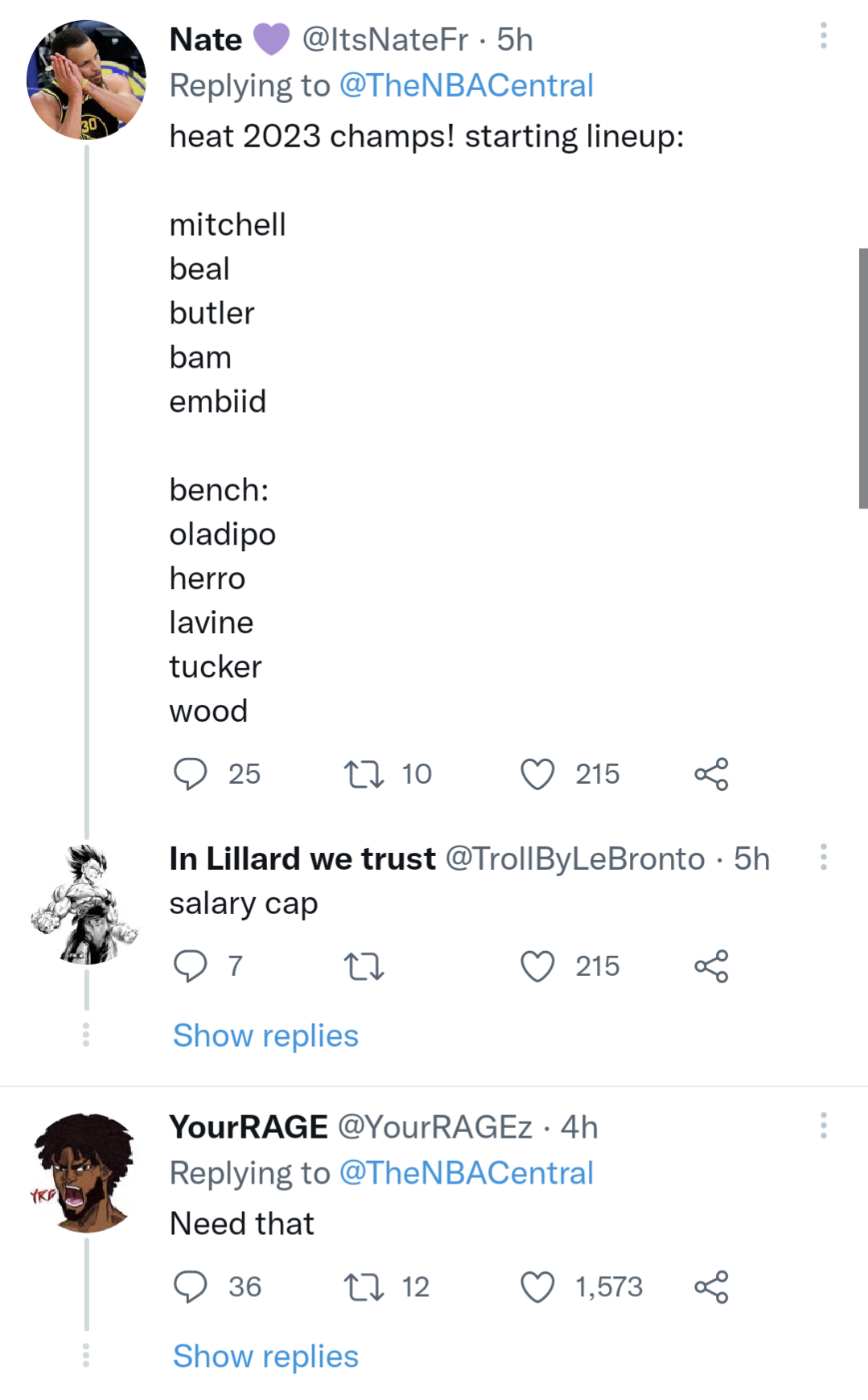Show replies under YourRAGE's tweet
Image resolution: width=868 pixels, height=1400 pixels.
(265, 1357)
